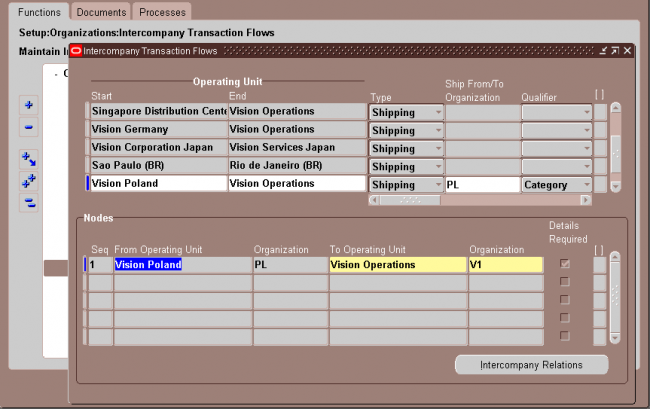The width and height of the screenshot is (650, 409).
Task: Click the Vision Services Japan end field
Action: pyautogui.click(x=297, y=148)
